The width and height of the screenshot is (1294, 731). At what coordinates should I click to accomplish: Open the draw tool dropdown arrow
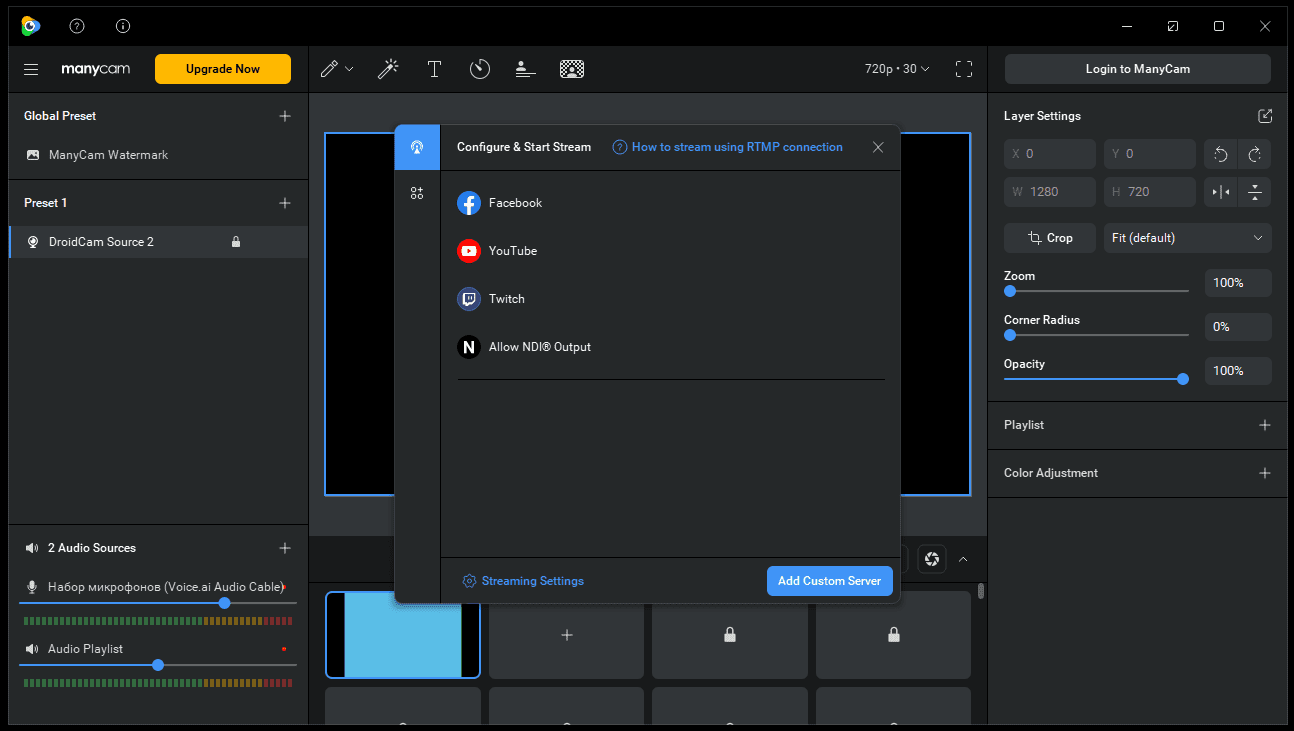pos(349,69)
